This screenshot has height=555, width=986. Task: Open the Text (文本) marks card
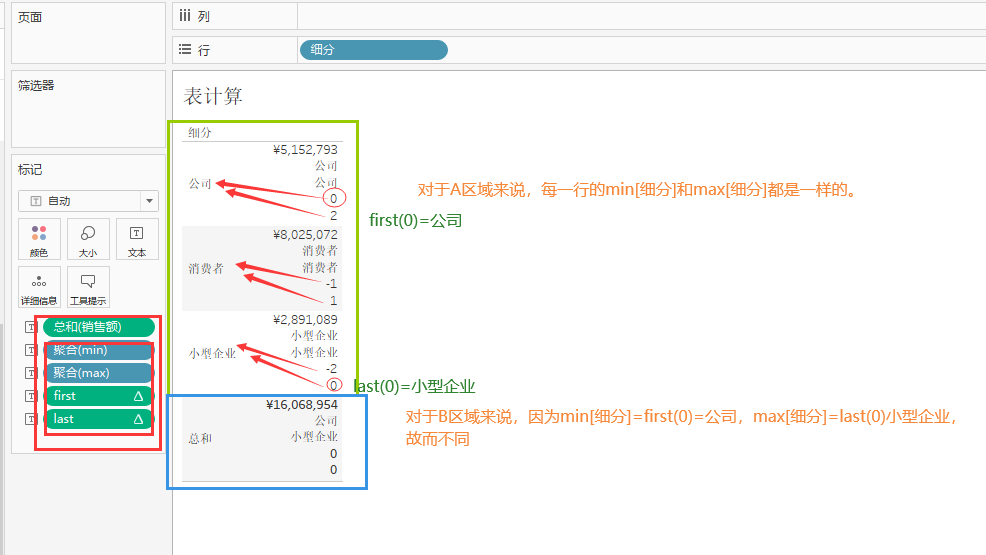click(x=136, y=239)
